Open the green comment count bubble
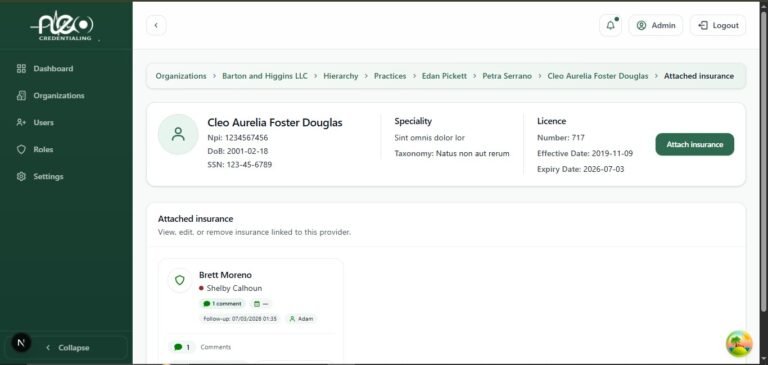This screenshot has height=365, width=768. coord(182,347)
